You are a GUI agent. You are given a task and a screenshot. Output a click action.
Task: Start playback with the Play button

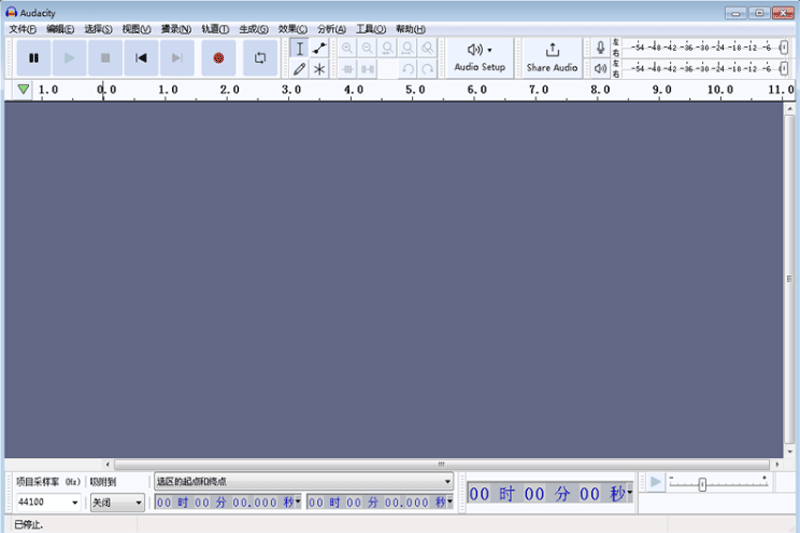(x=69, y=58)
